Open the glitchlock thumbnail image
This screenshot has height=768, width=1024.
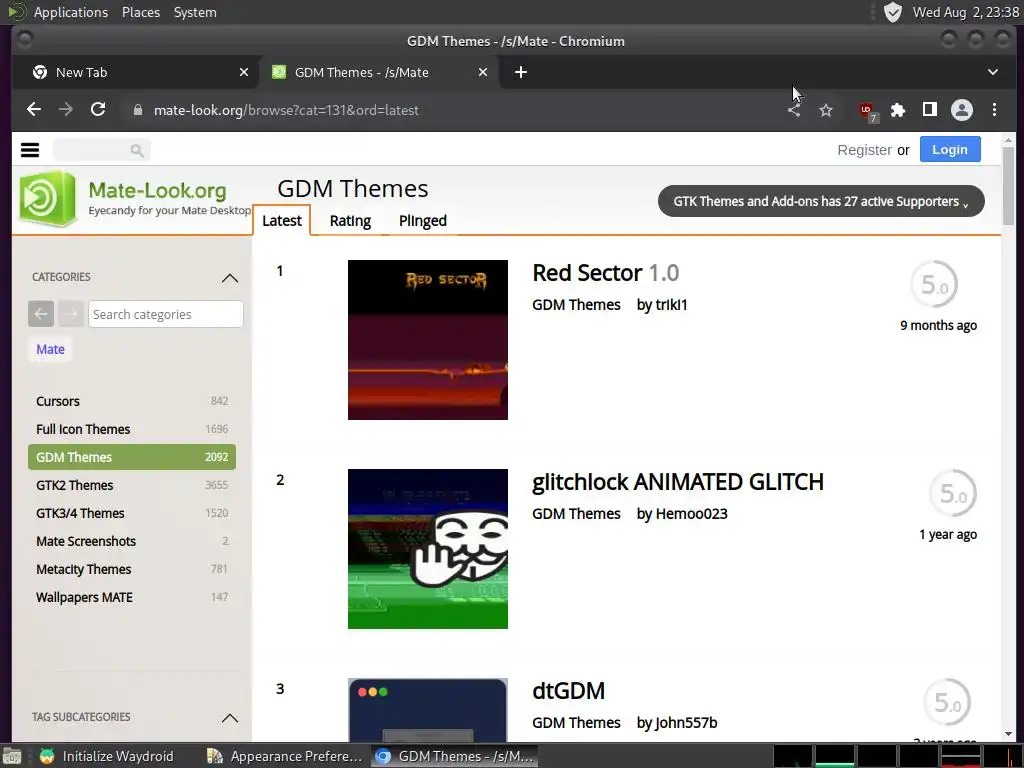428,549
